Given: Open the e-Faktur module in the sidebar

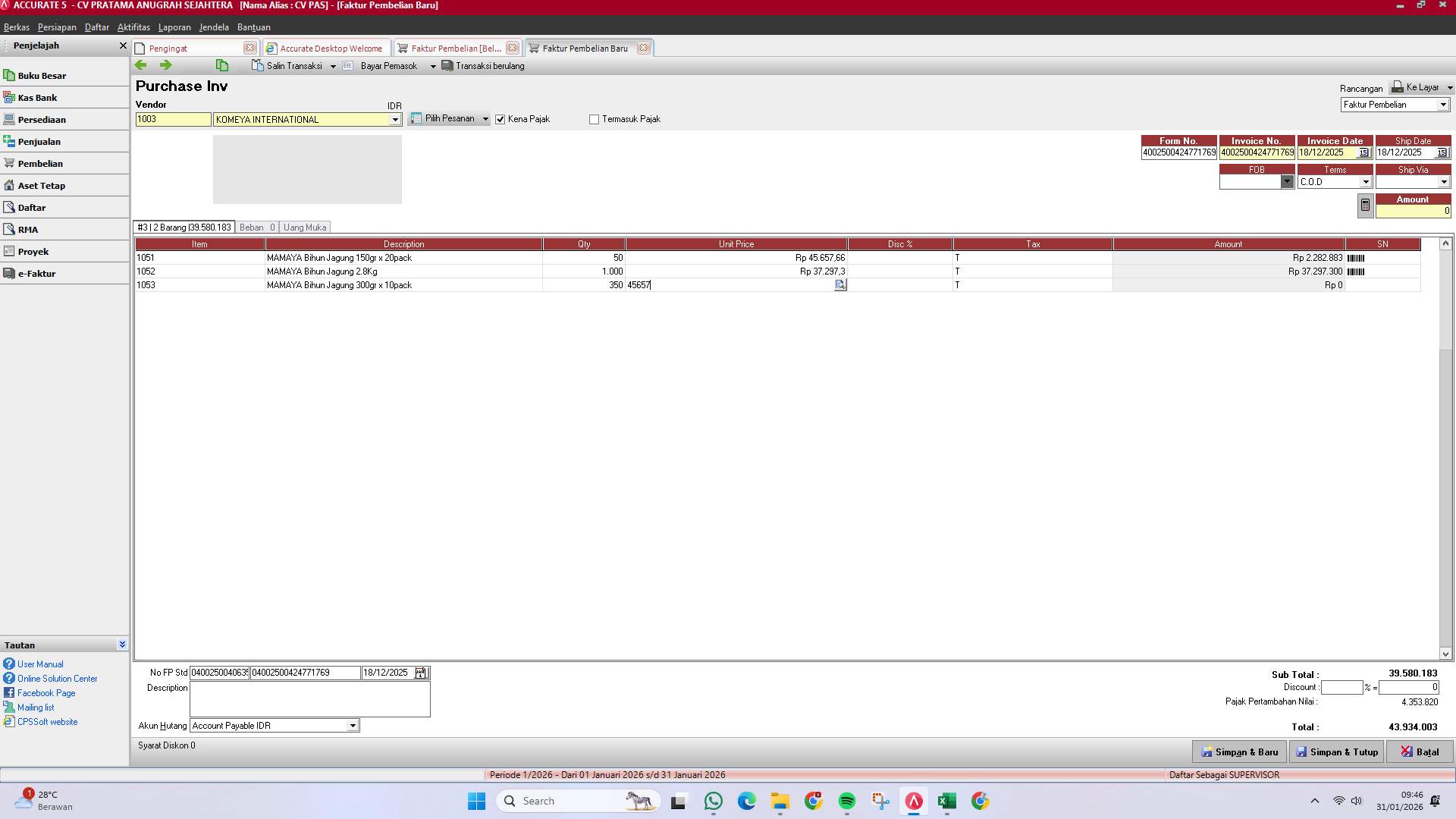Looking at the screenshot, I should point(39,273).
